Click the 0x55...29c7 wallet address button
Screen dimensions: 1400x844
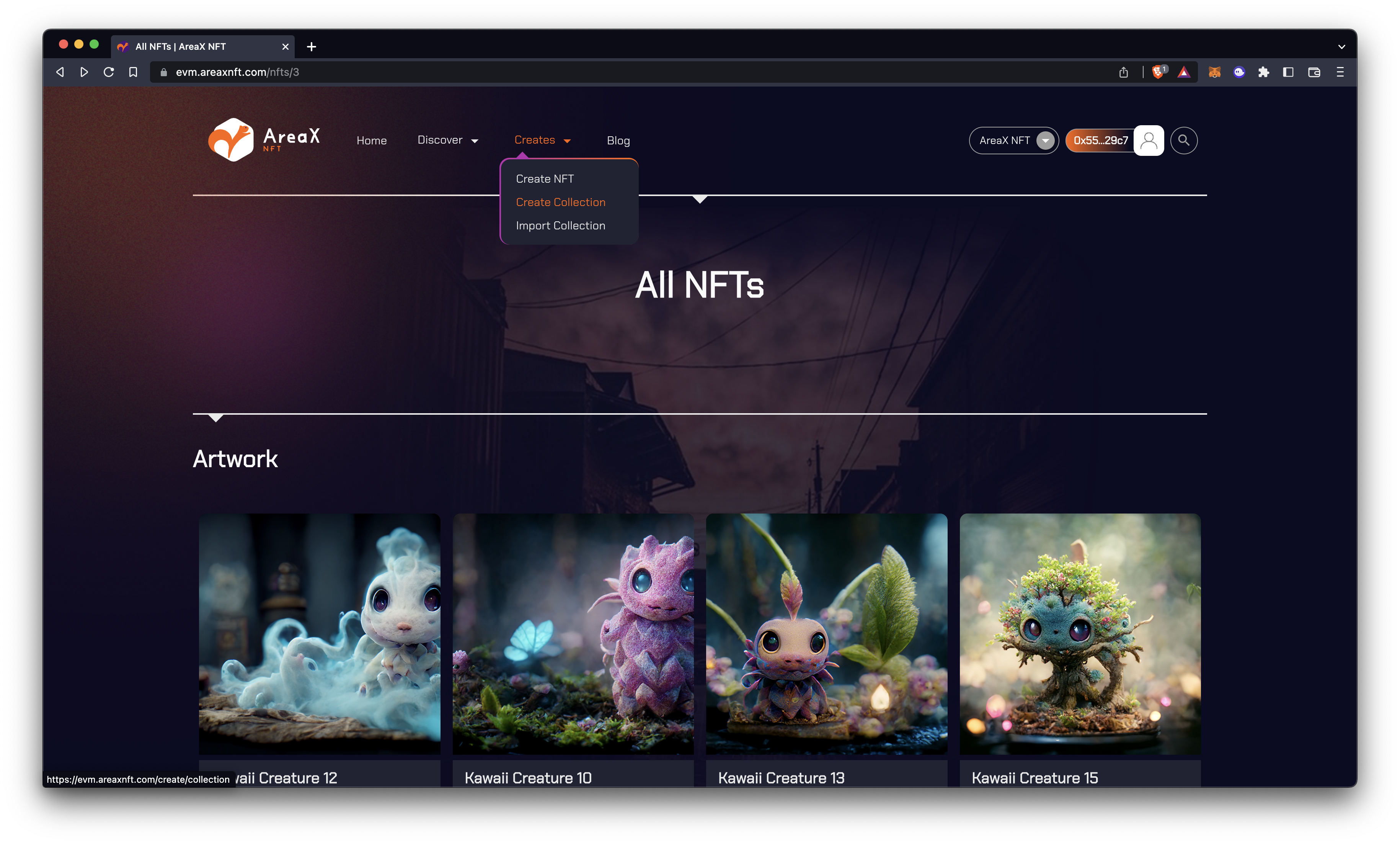click(x=1100, y=141)
